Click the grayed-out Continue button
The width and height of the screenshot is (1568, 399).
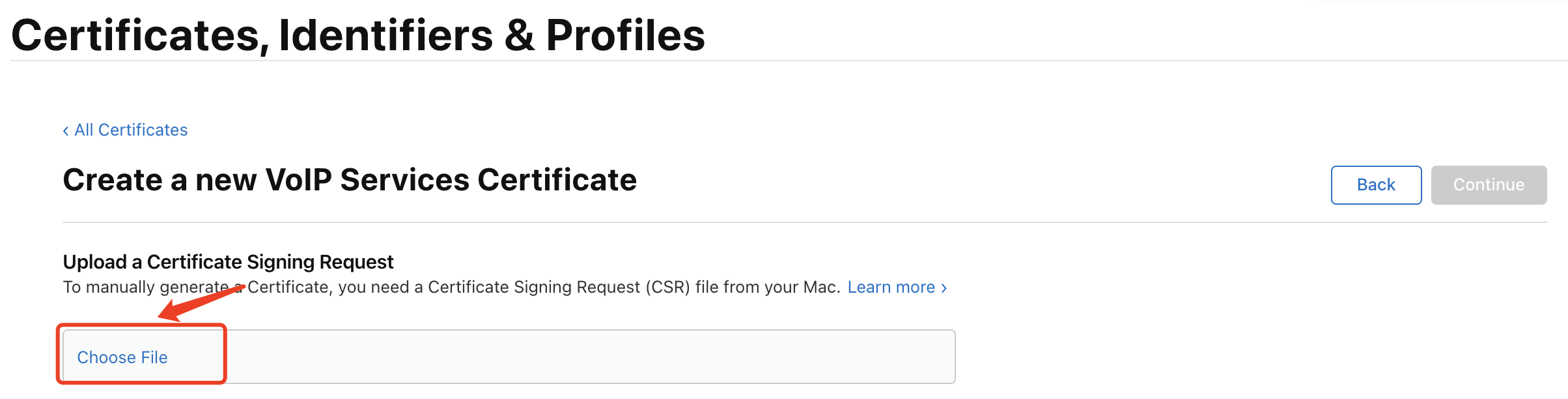pos(1489,185)
